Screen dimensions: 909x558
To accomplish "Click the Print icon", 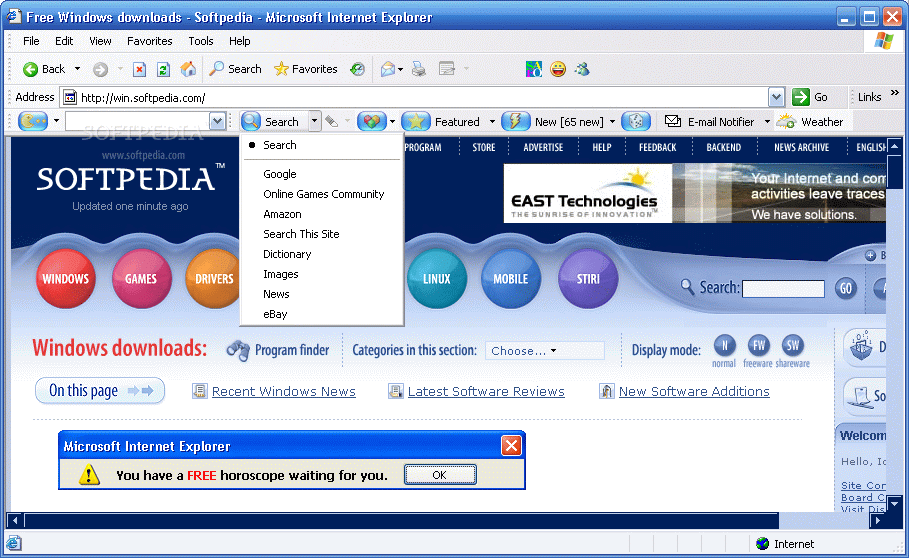I will click(x=419, y=70).
